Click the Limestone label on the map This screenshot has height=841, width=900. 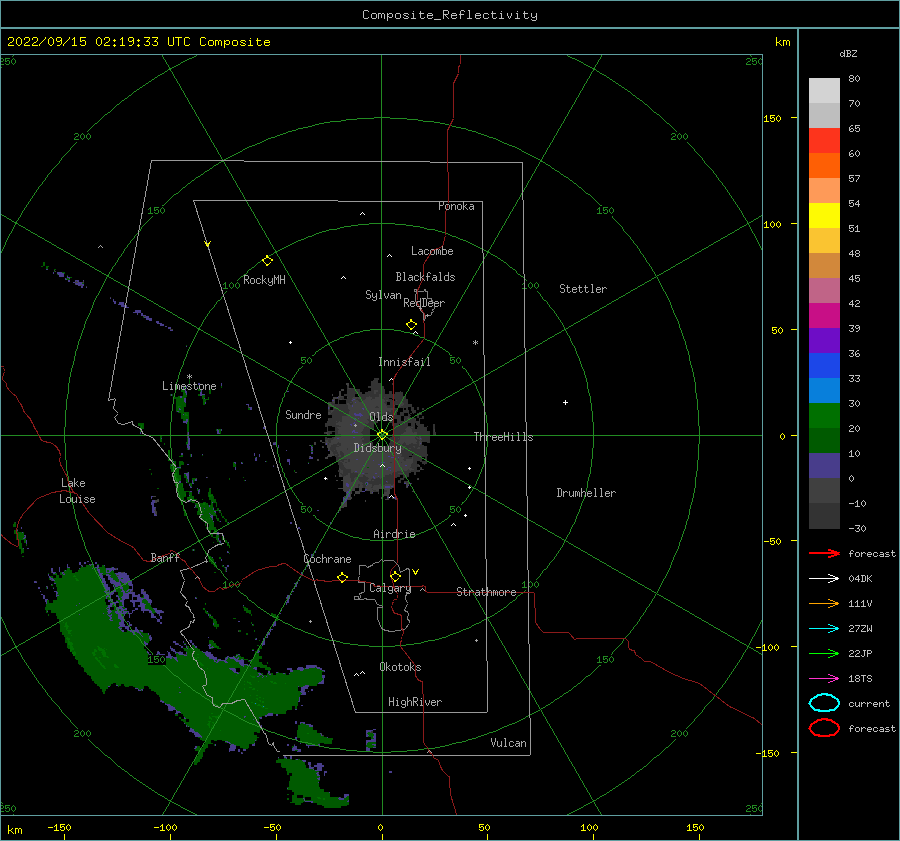coord(189,386)
